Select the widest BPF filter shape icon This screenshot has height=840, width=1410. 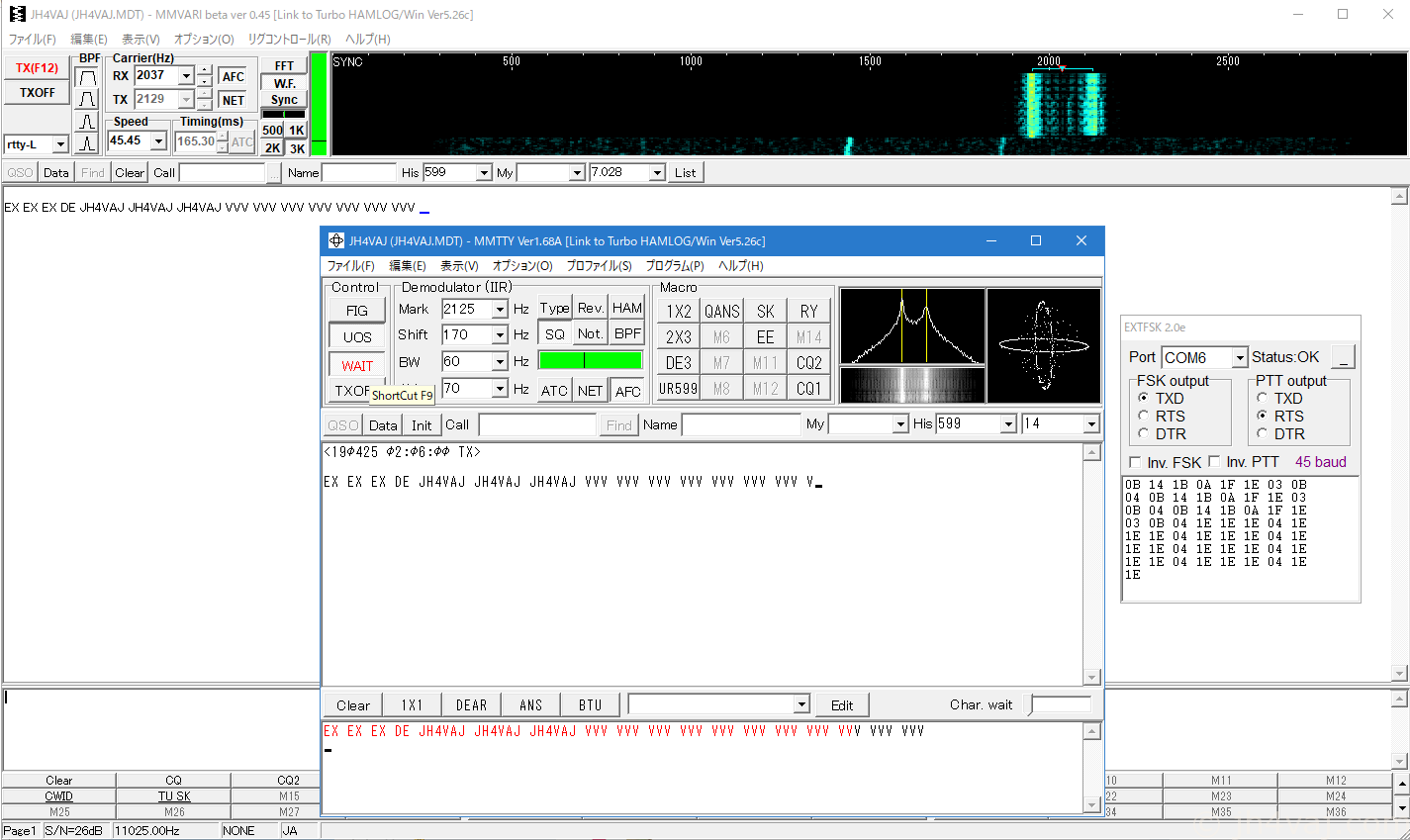click(x=88, y=77)
